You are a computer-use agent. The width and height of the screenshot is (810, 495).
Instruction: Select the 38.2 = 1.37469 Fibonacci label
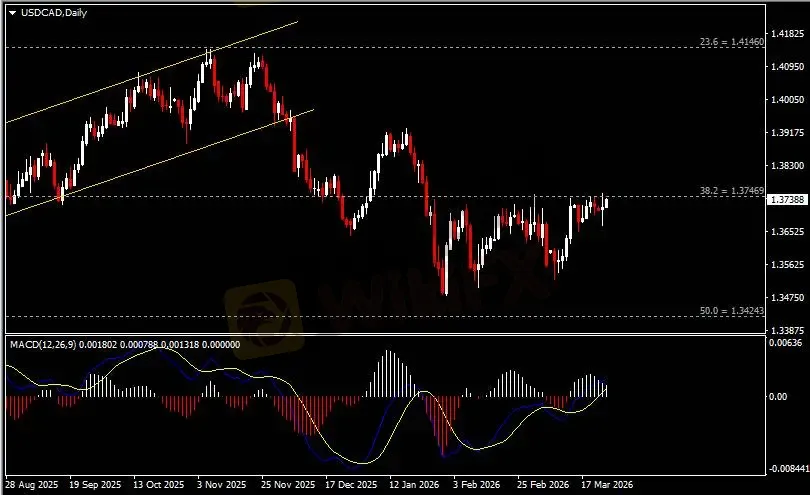point(731,191)
